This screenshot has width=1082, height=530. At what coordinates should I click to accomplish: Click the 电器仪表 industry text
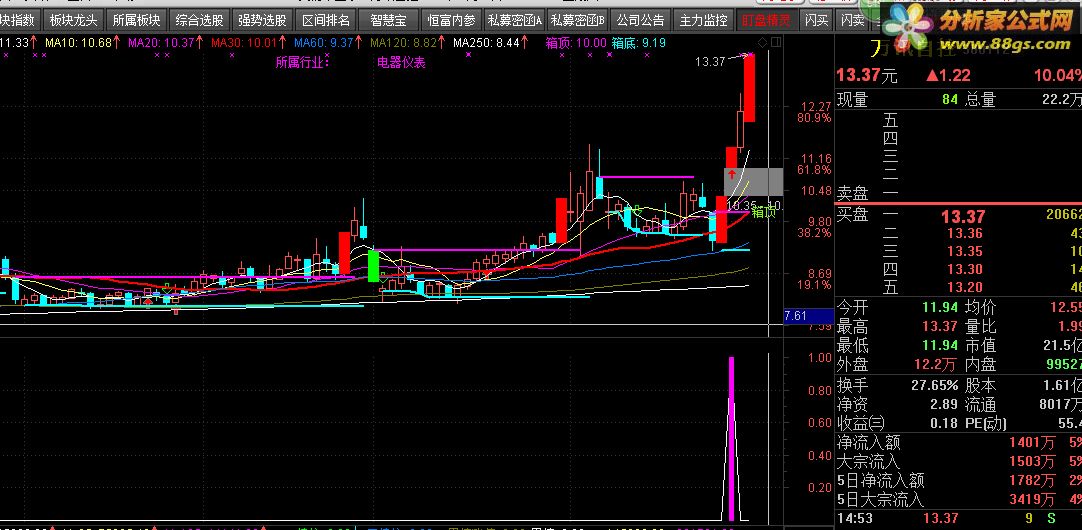pos(401,63)
